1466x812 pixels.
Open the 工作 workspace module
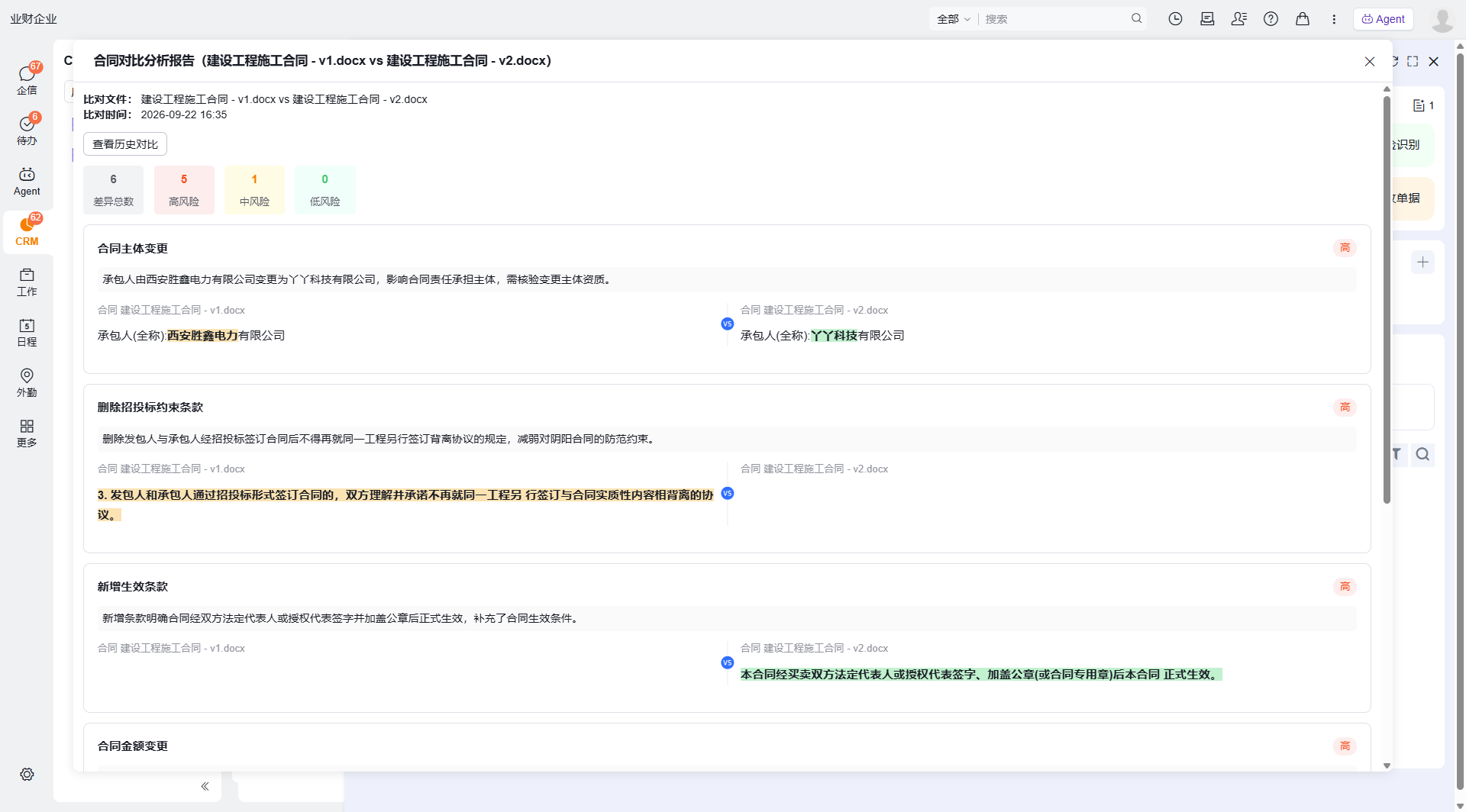pyautogui.click(x=27, y=282)
